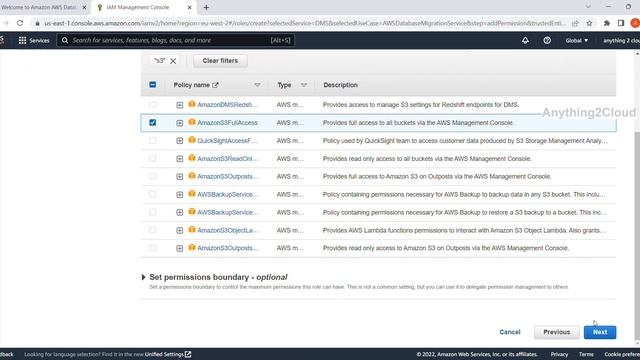Open the AmazonDMSRedsh... policy link
This screenshot has height=360, width=640.
(x=228, y=105)
